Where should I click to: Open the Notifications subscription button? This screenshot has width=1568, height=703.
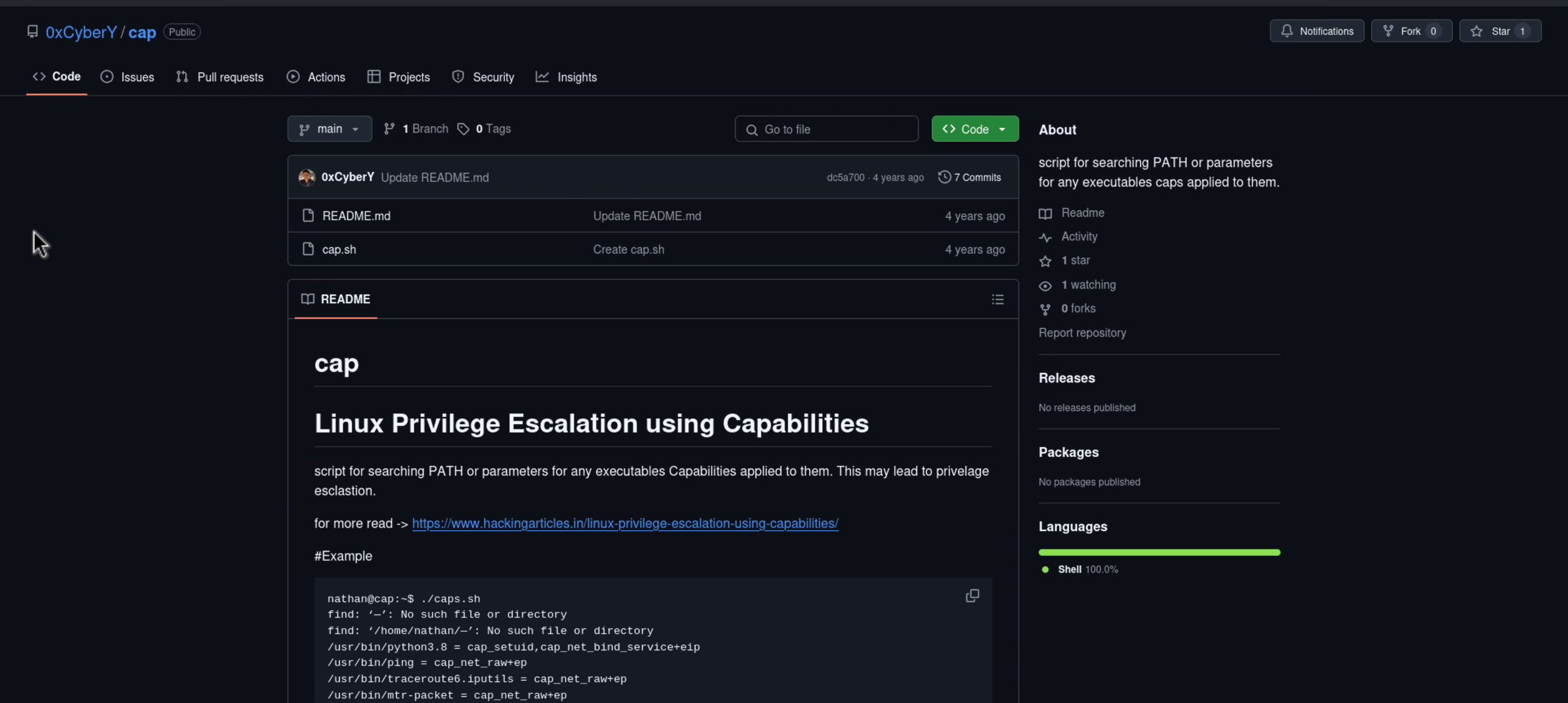point(1317,32)
